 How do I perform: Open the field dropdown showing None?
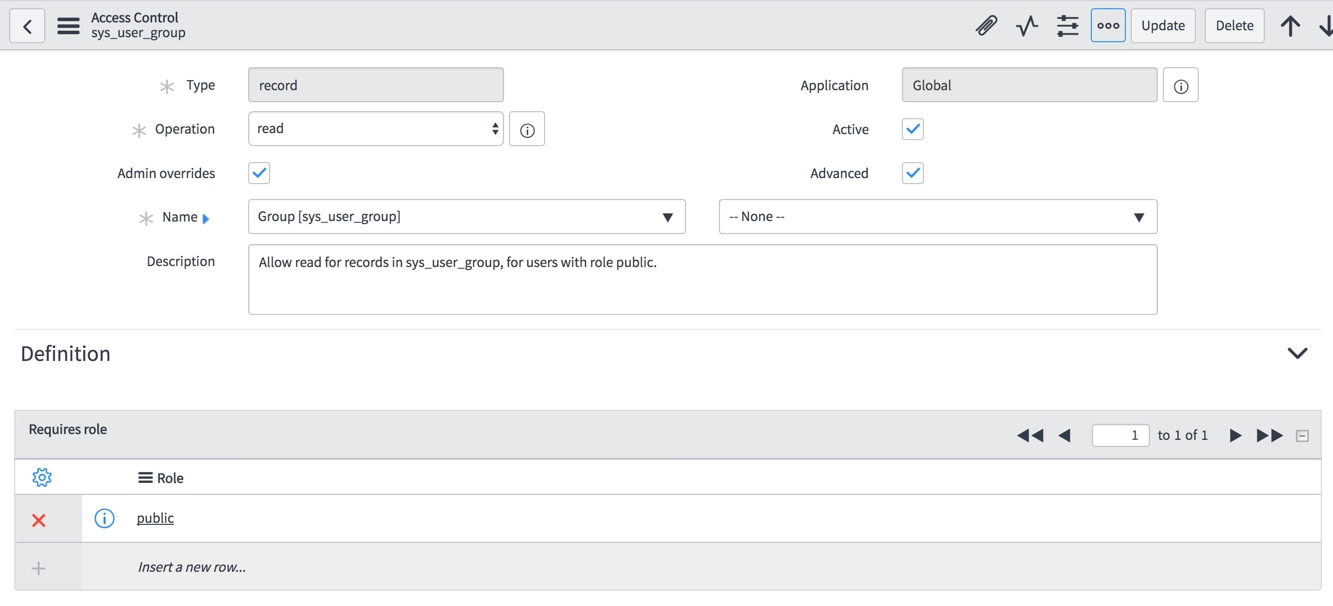pyautogui.click(x=938, y=217)
